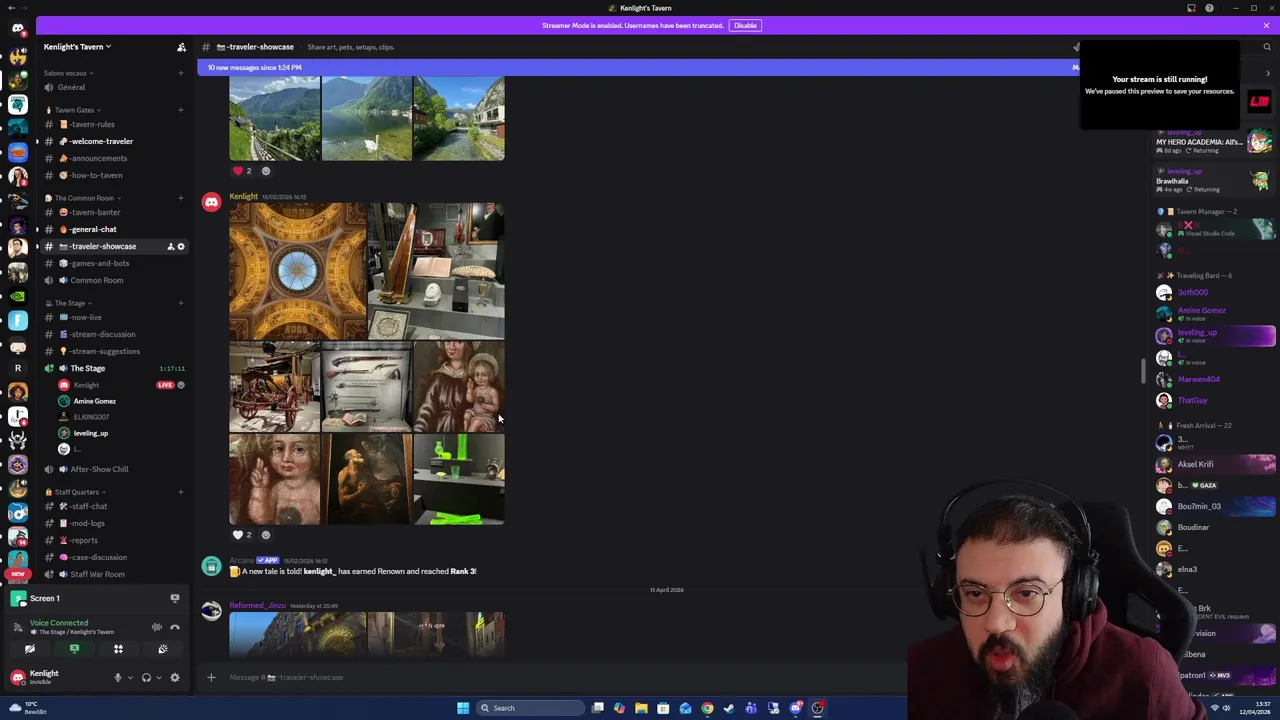
Task: Toggle heart reaction on the lake photos message
Action: [243, 171]
